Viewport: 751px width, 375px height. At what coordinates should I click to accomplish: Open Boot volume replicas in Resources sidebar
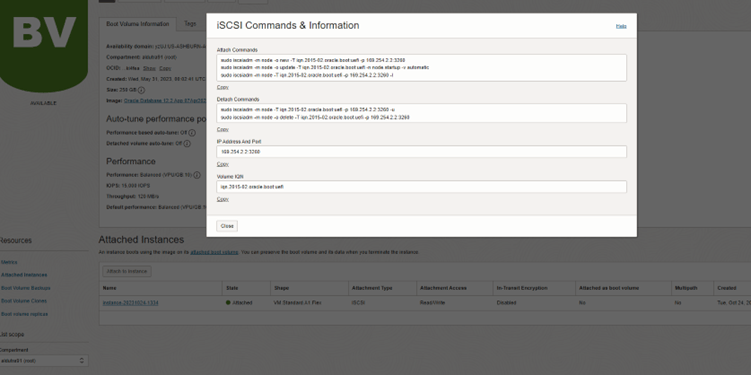click(24, 314)
